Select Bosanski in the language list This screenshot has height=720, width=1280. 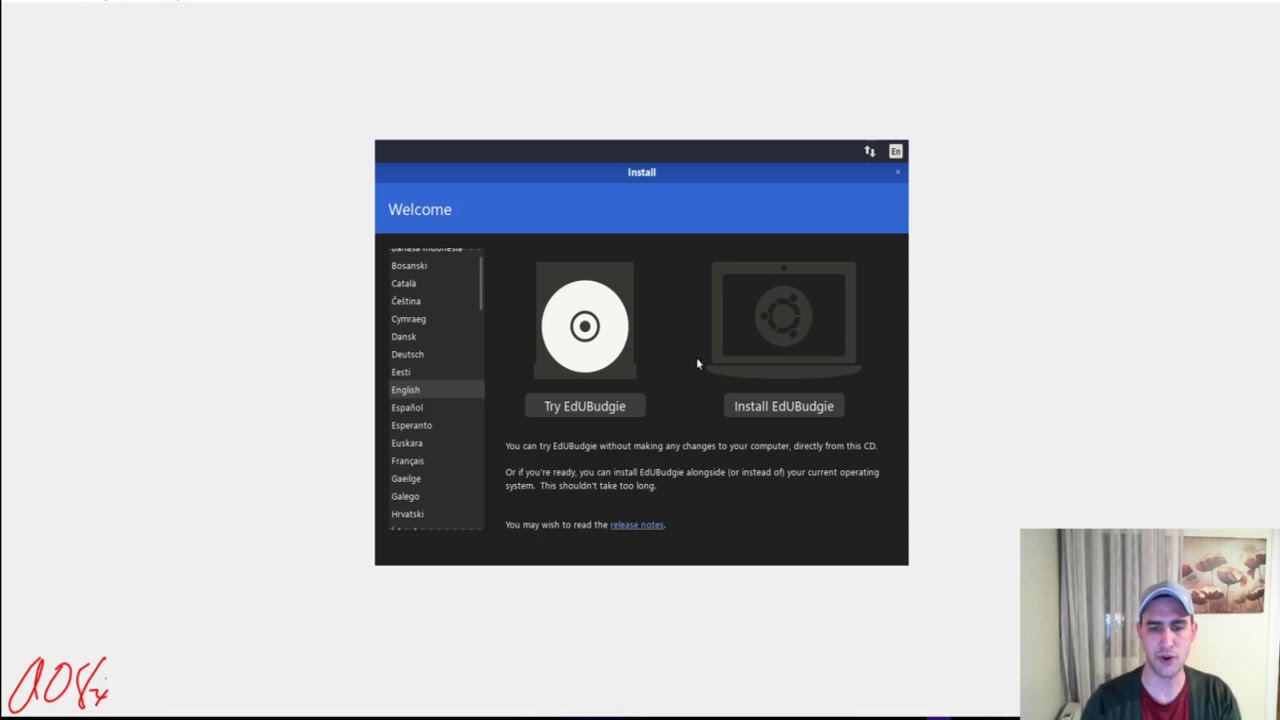(435, 266)
